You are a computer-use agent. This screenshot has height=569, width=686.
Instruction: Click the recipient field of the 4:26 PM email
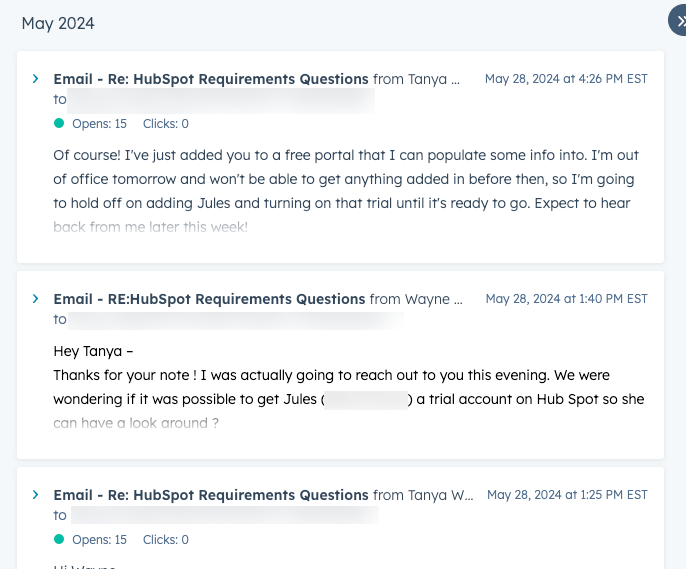click(x=221, y=100)
